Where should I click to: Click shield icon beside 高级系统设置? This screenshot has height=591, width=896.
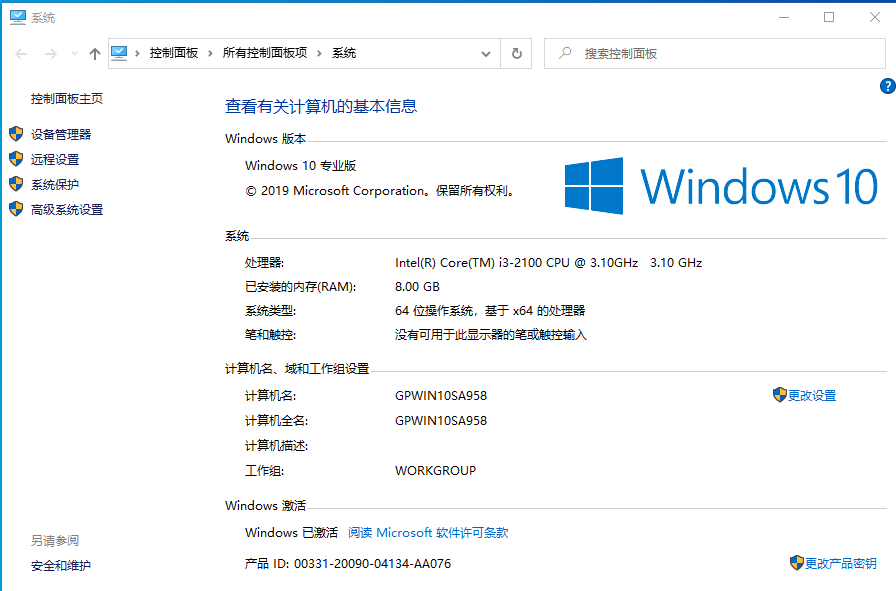tap(16, 209)
